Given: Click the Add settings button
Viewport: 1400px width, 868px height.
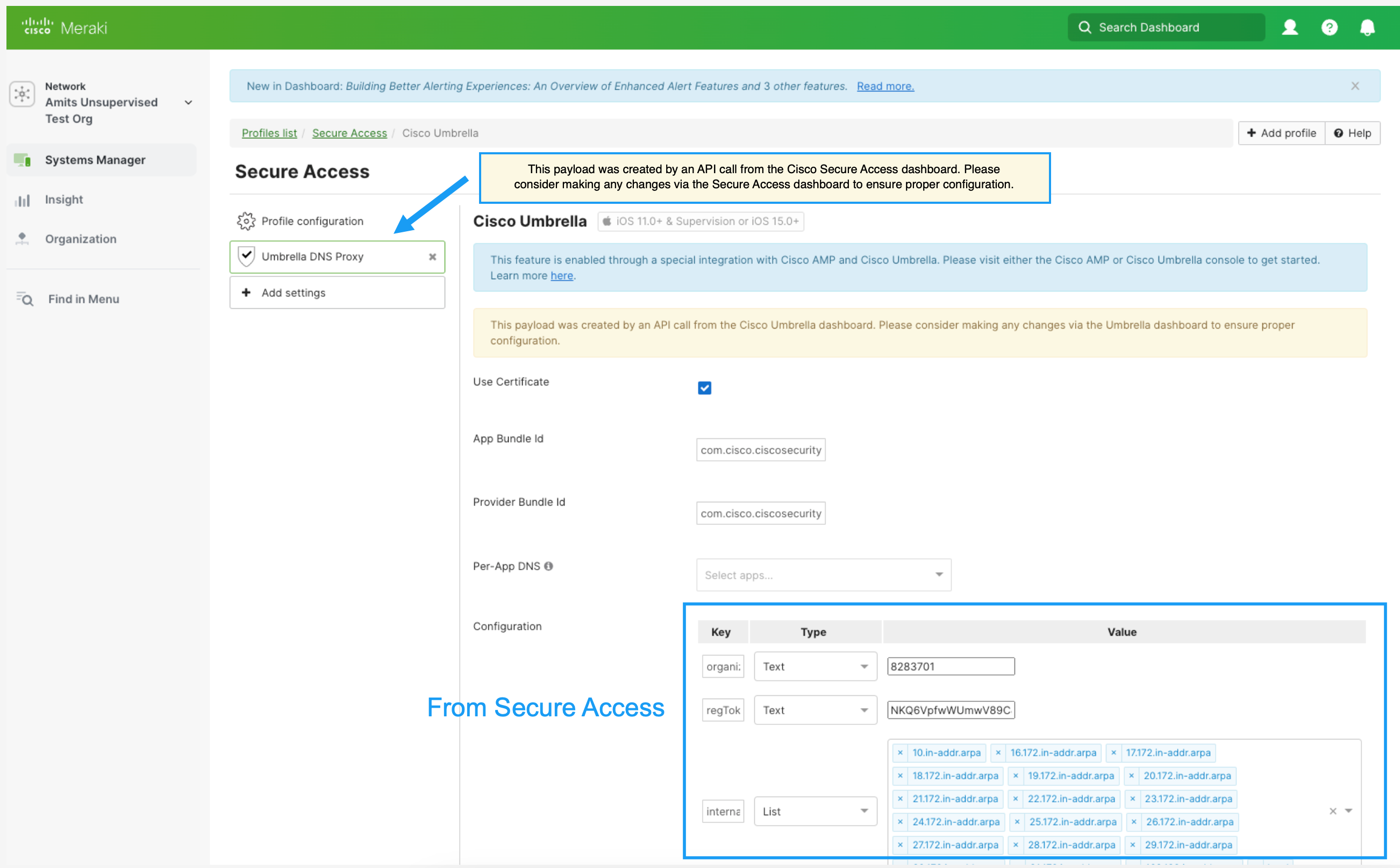Looking at the screenshot, I should pyautogui.click(x=337, y=292).
